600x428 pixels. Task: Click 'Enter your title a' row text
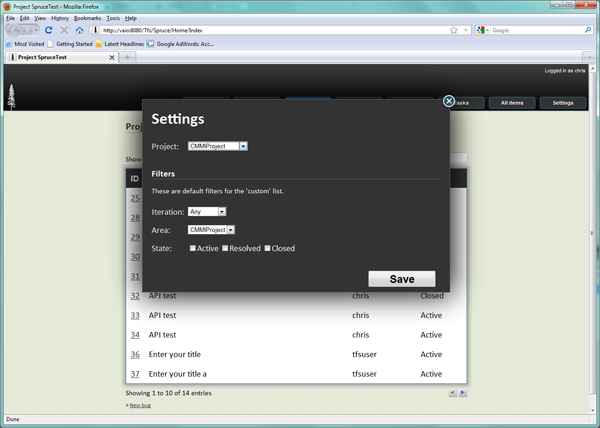click(x=178, y=374)
